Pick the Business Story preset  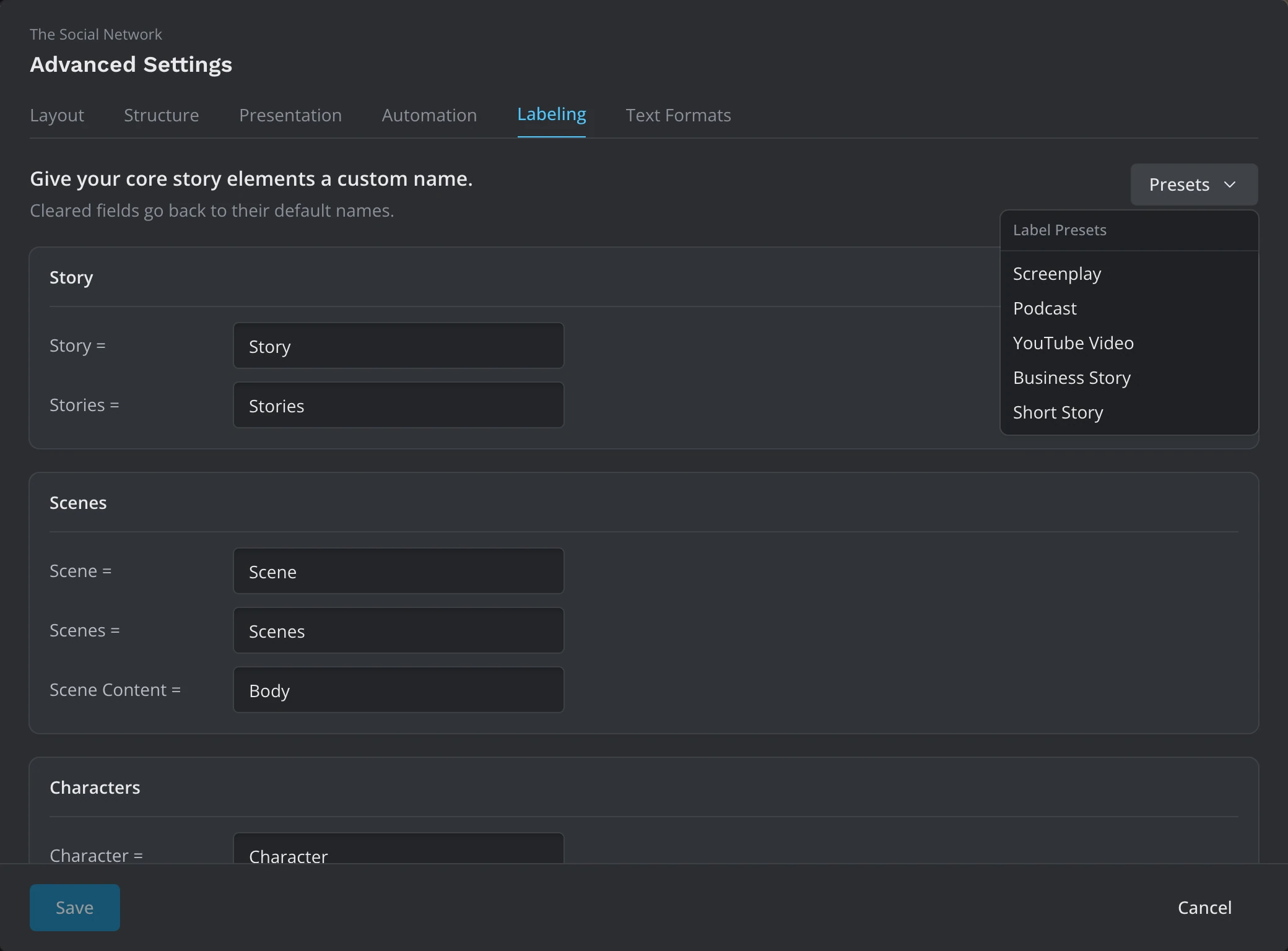[x=1129, y=378]
